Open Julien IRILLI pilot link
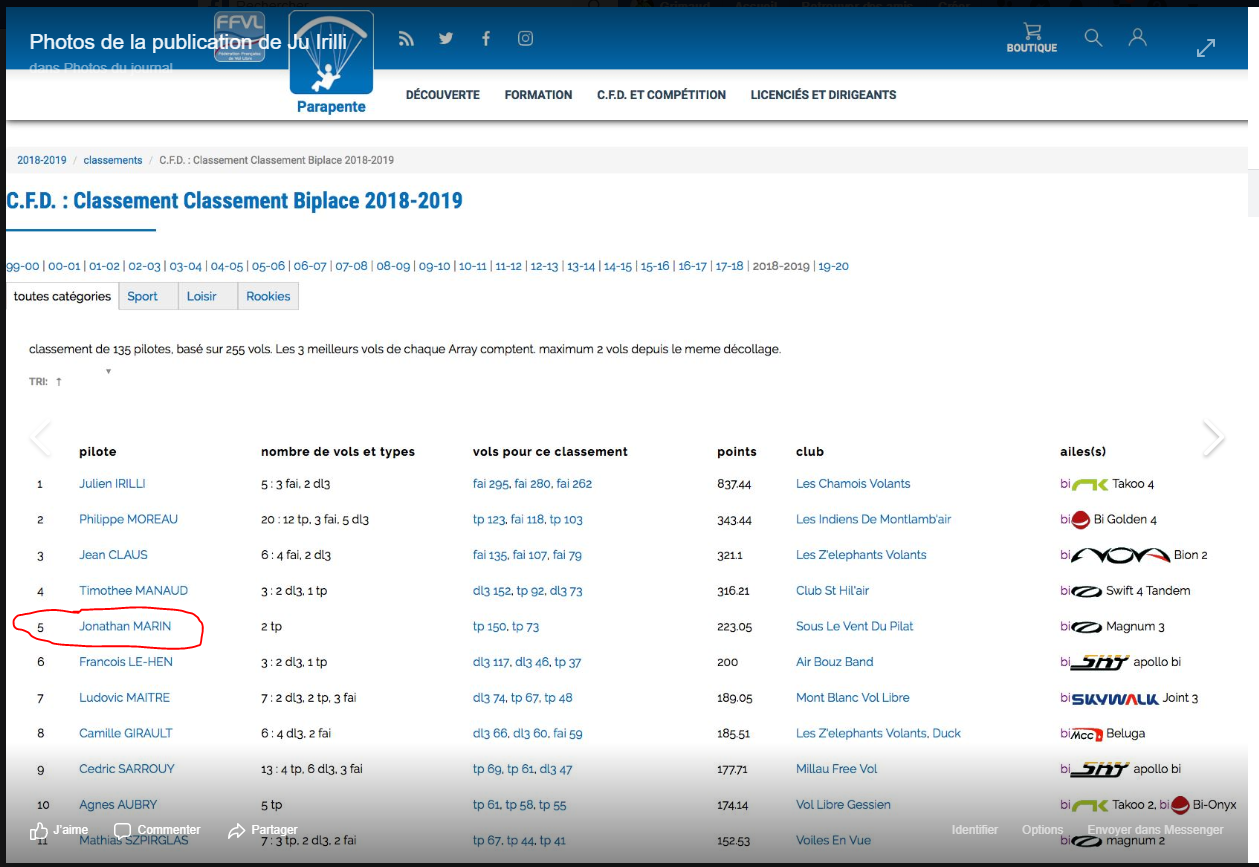The width and height of the screenshot is (1259, 867). (112, 484)
